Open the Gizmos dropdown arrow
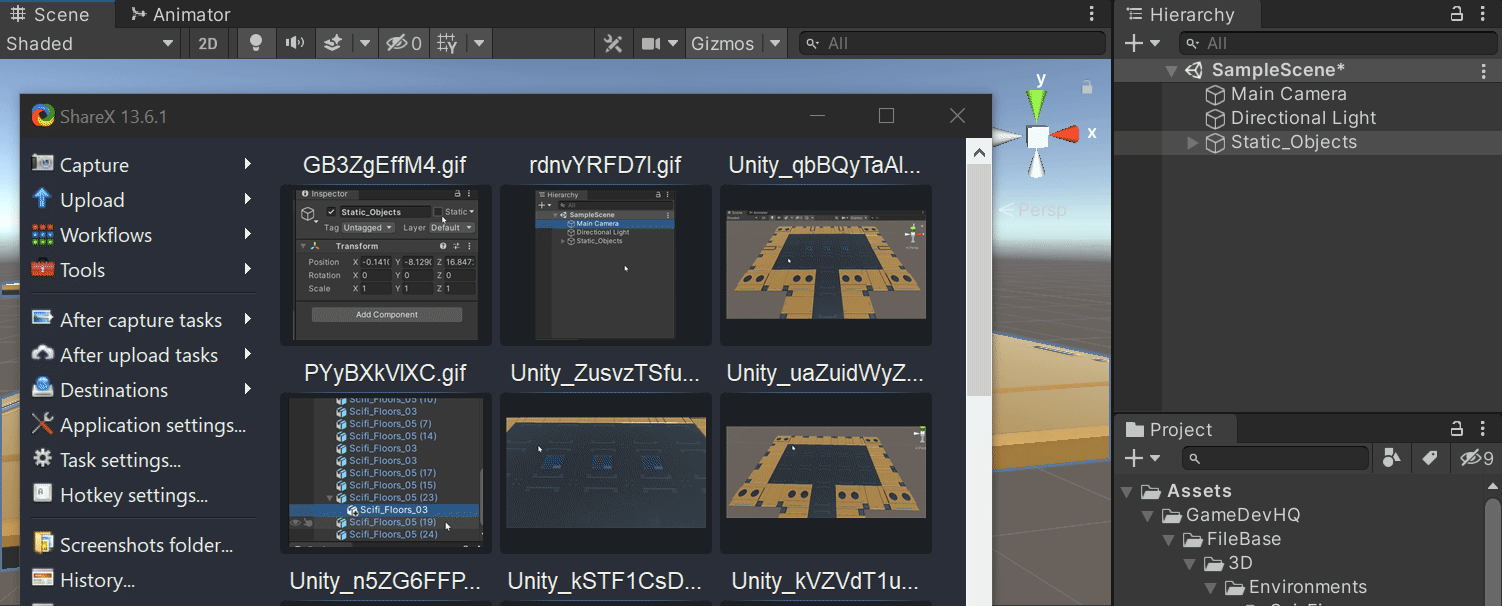 pos(775,43)
